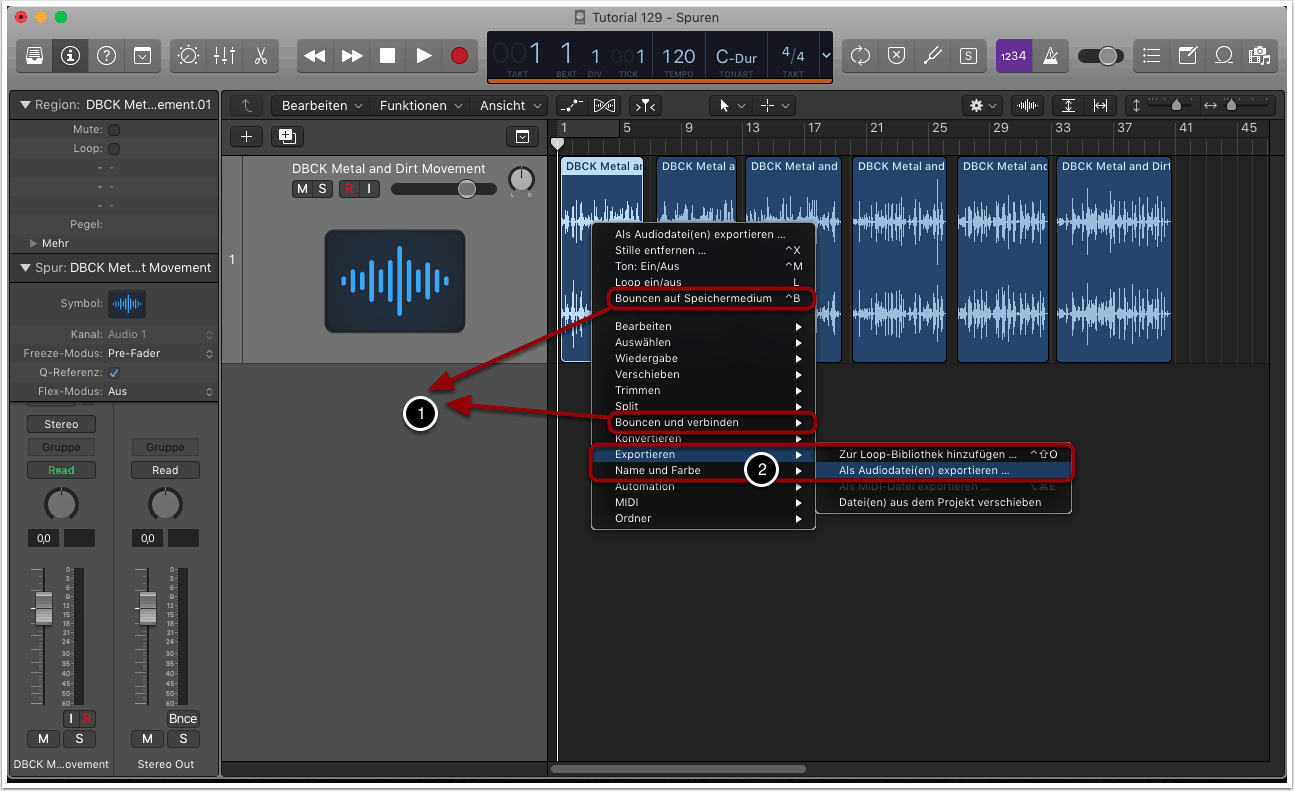Uncheck the Q-Referenz checkbox
This screenshot has height=791, width=1294.
pos(114,373)
